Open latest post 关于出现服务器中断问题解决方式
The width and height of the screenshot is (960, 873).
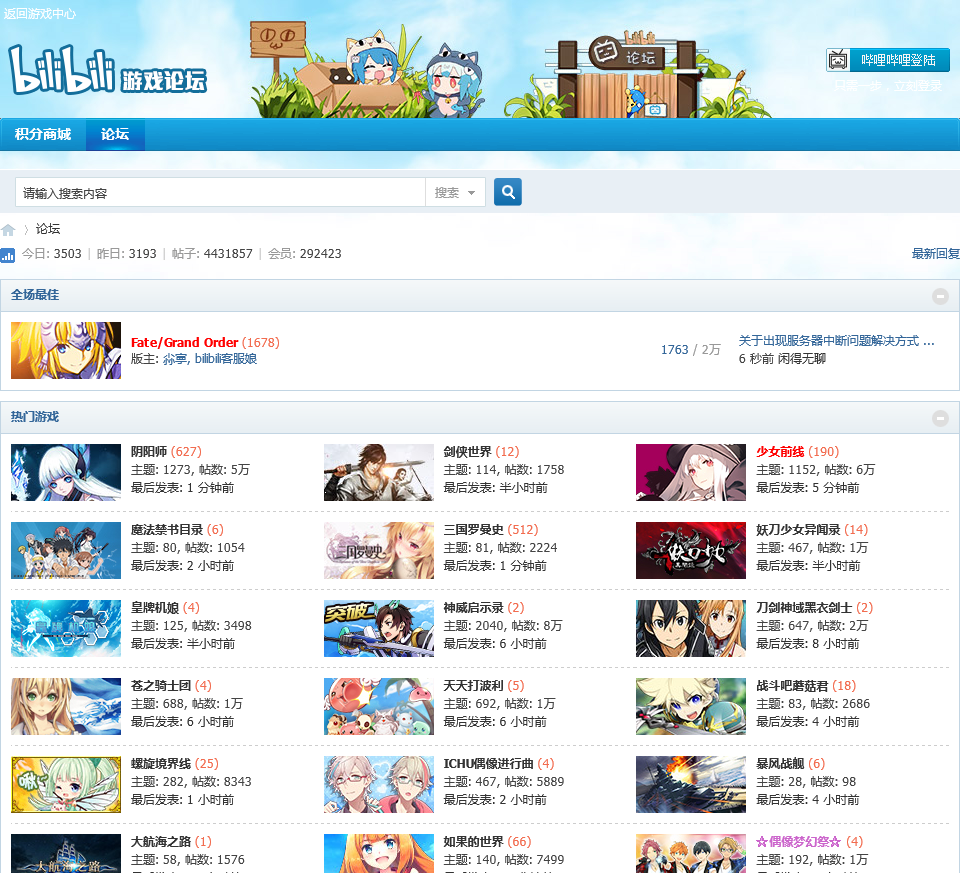tap(836, 341)
